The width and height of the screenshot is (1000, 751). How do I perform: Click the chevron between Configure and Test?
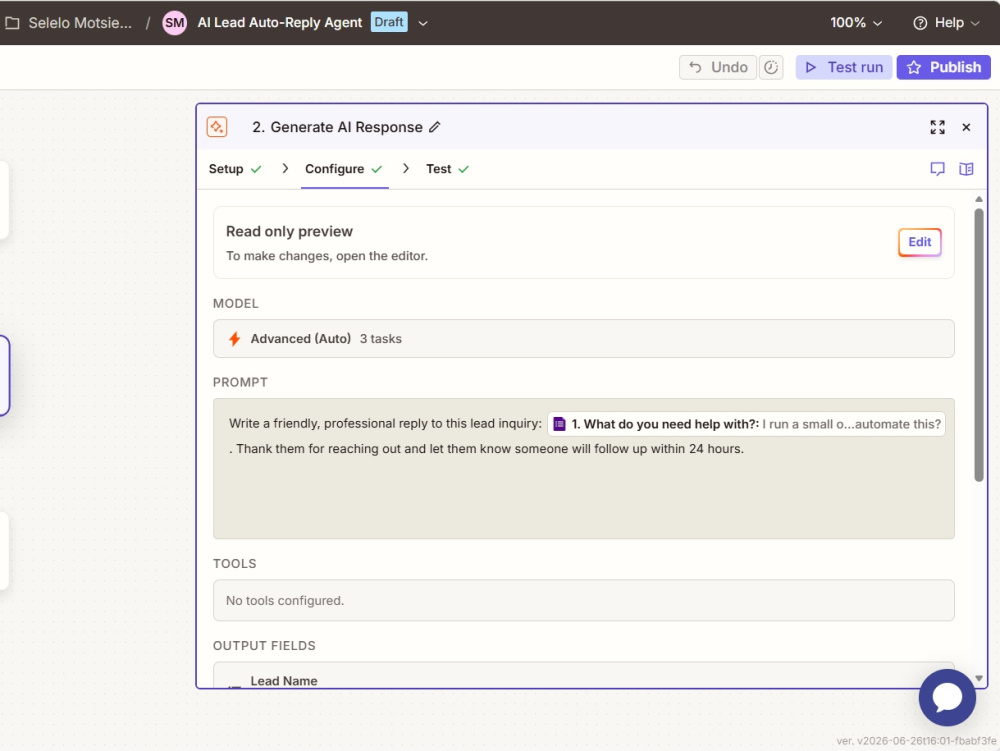pyautogui.click(x=406, y=168)
